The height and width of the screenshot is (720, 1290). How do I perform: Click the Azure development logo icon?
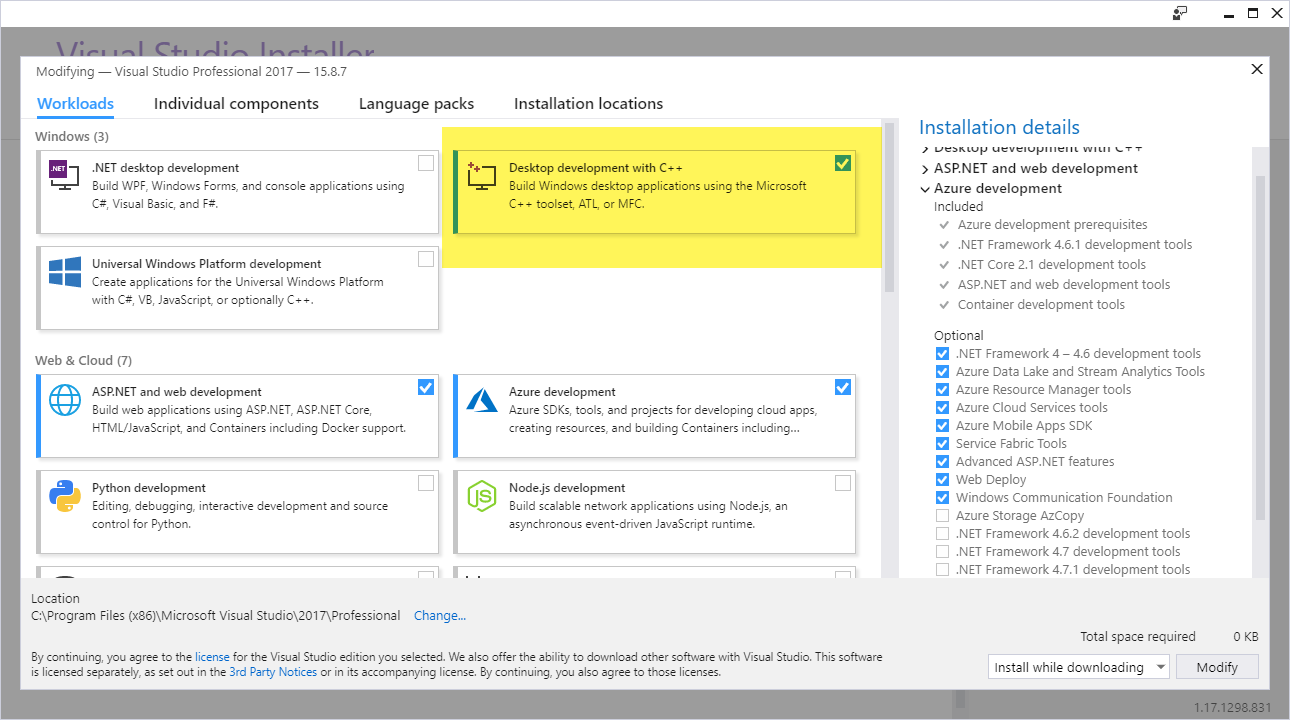click(481, 400)
